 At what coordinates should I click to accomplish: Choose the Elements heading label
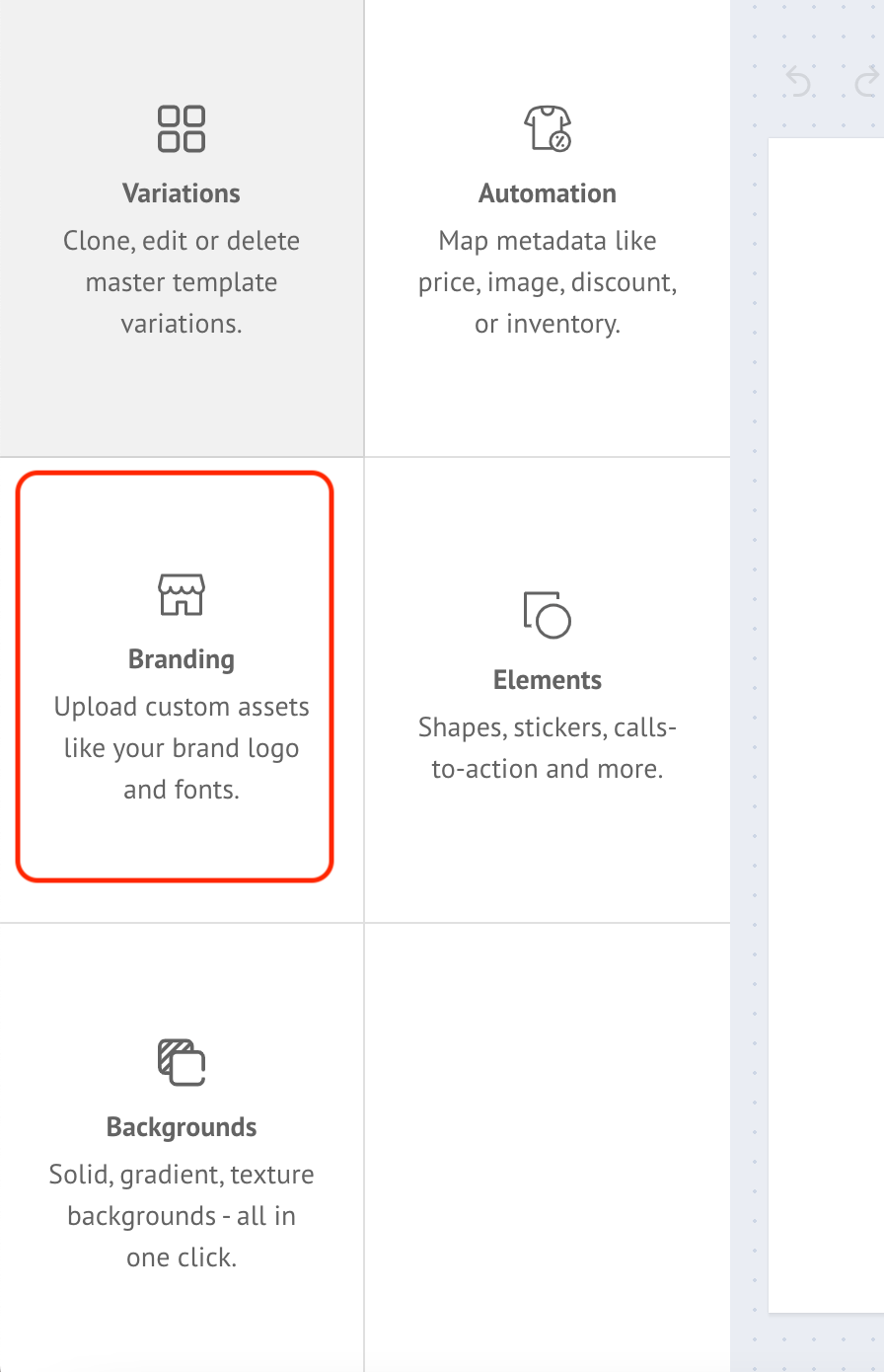[x=548, y=680]
